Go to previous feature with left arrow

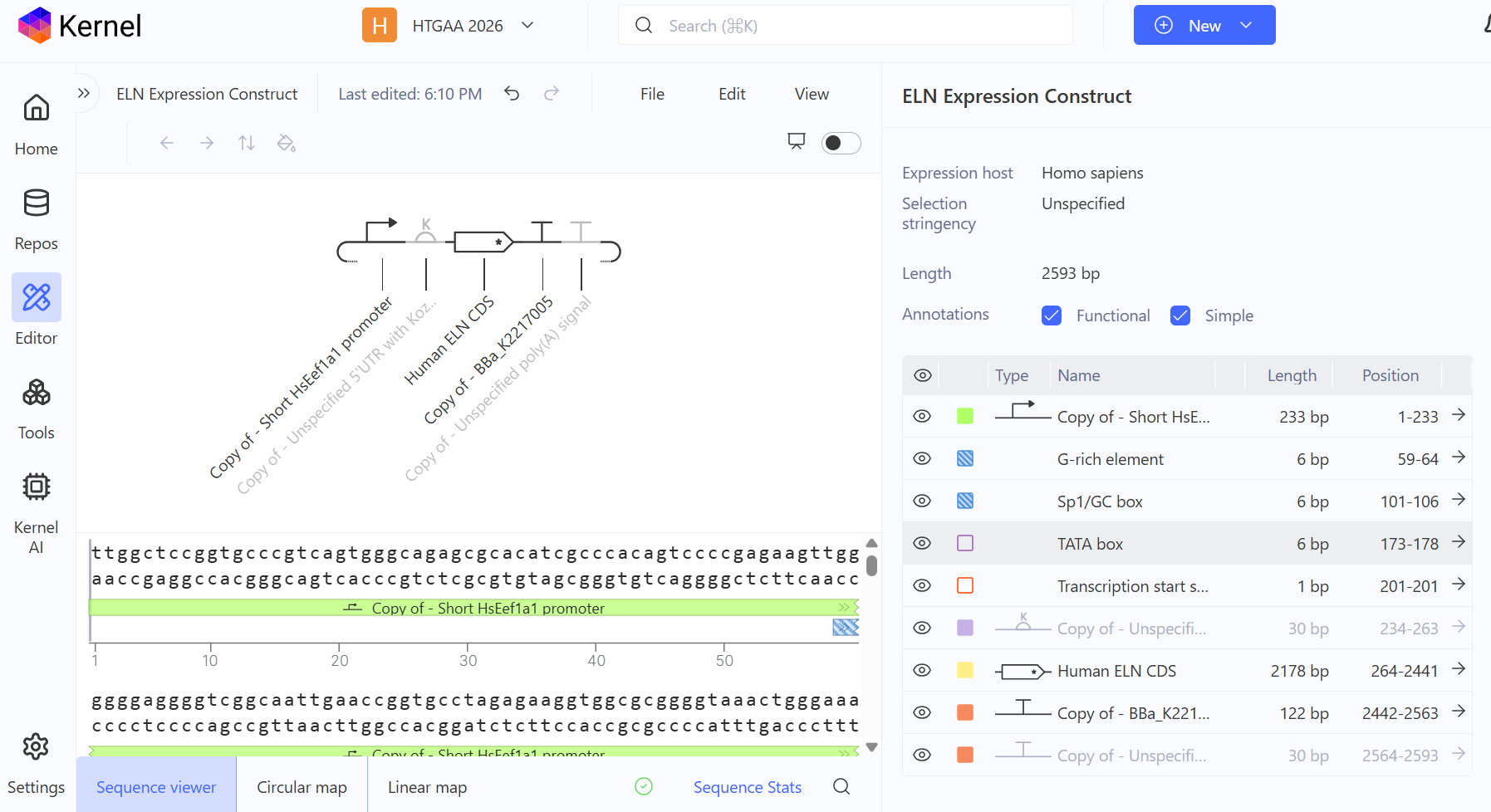coord(167,143)
